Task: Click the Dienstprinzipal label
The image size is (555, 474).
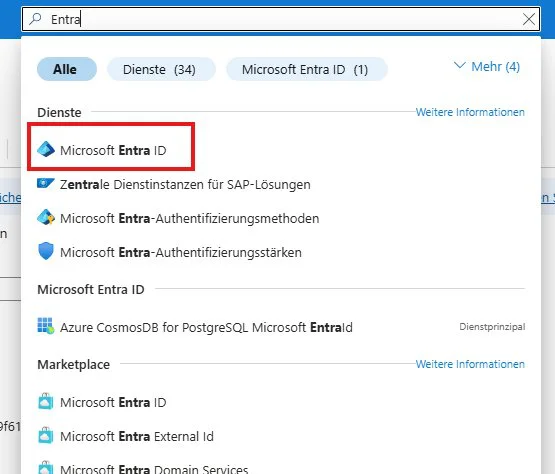Action: (492, 327)
